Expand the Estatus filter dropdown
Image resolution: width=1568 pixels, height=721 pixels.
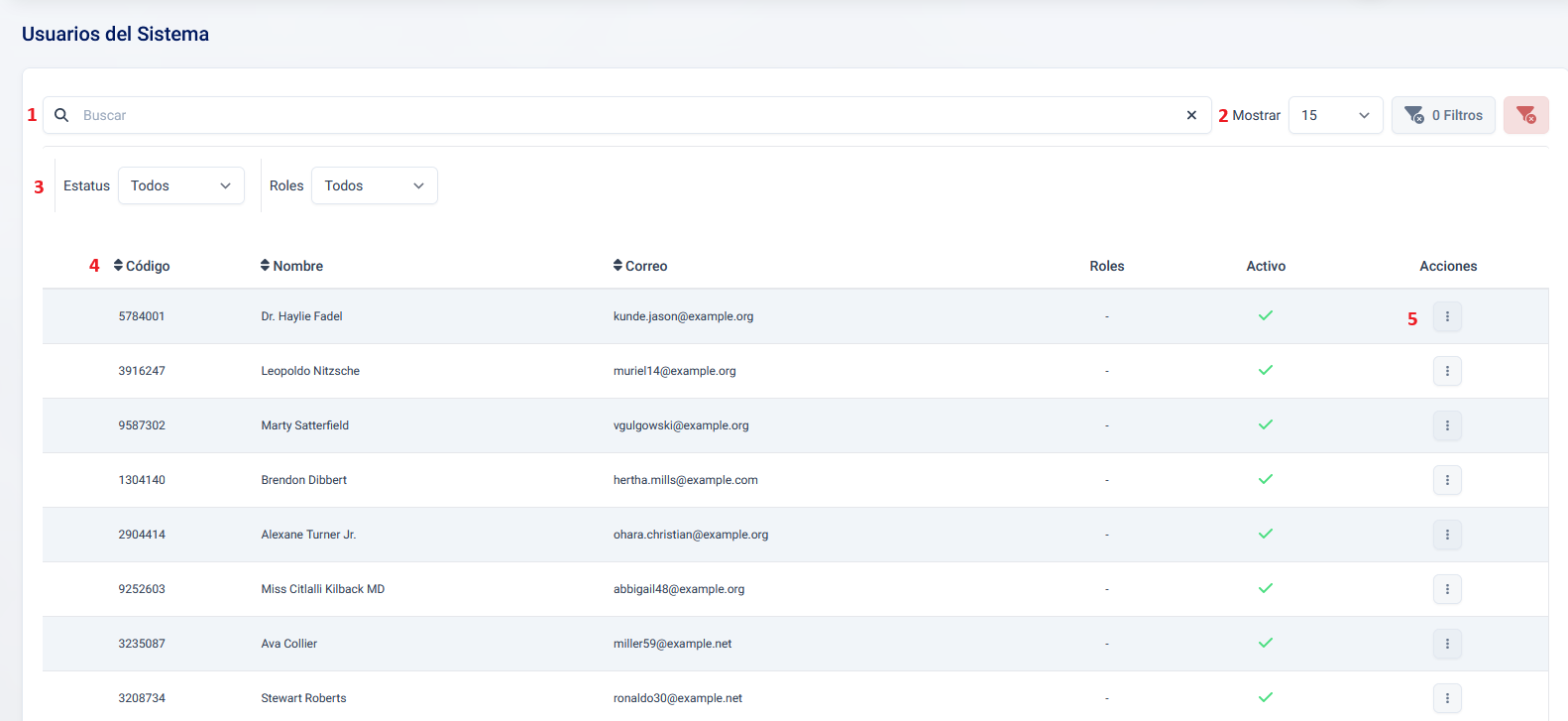click(x=180, y=185)
